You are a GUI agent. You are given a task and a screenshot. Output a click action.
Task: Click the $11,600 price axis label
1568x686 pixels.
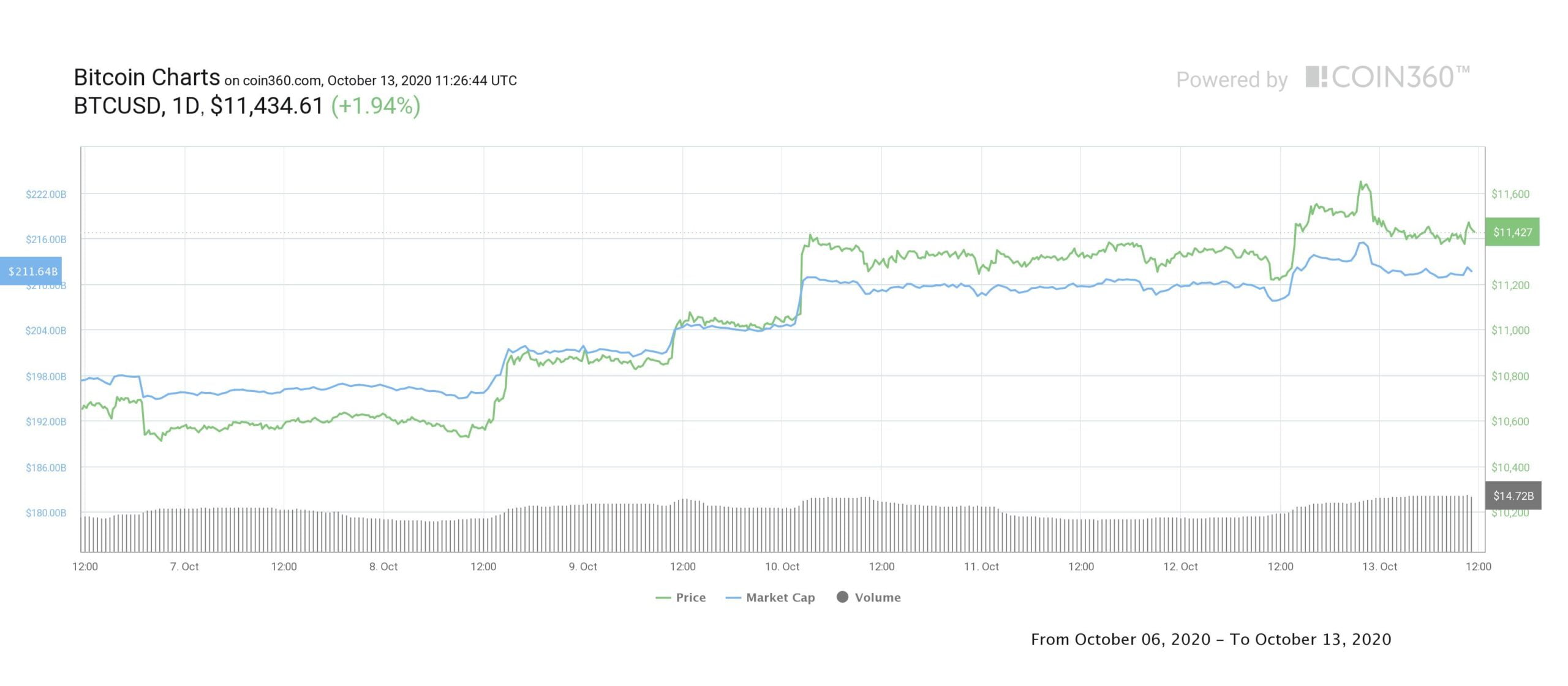click(1510, 194)
